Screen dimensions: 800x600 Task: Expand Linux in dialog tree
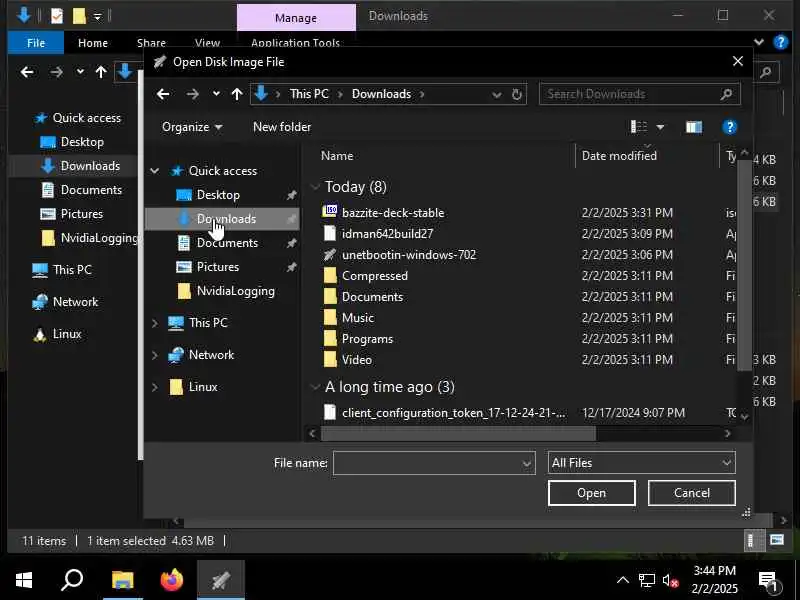click(155, 387)
